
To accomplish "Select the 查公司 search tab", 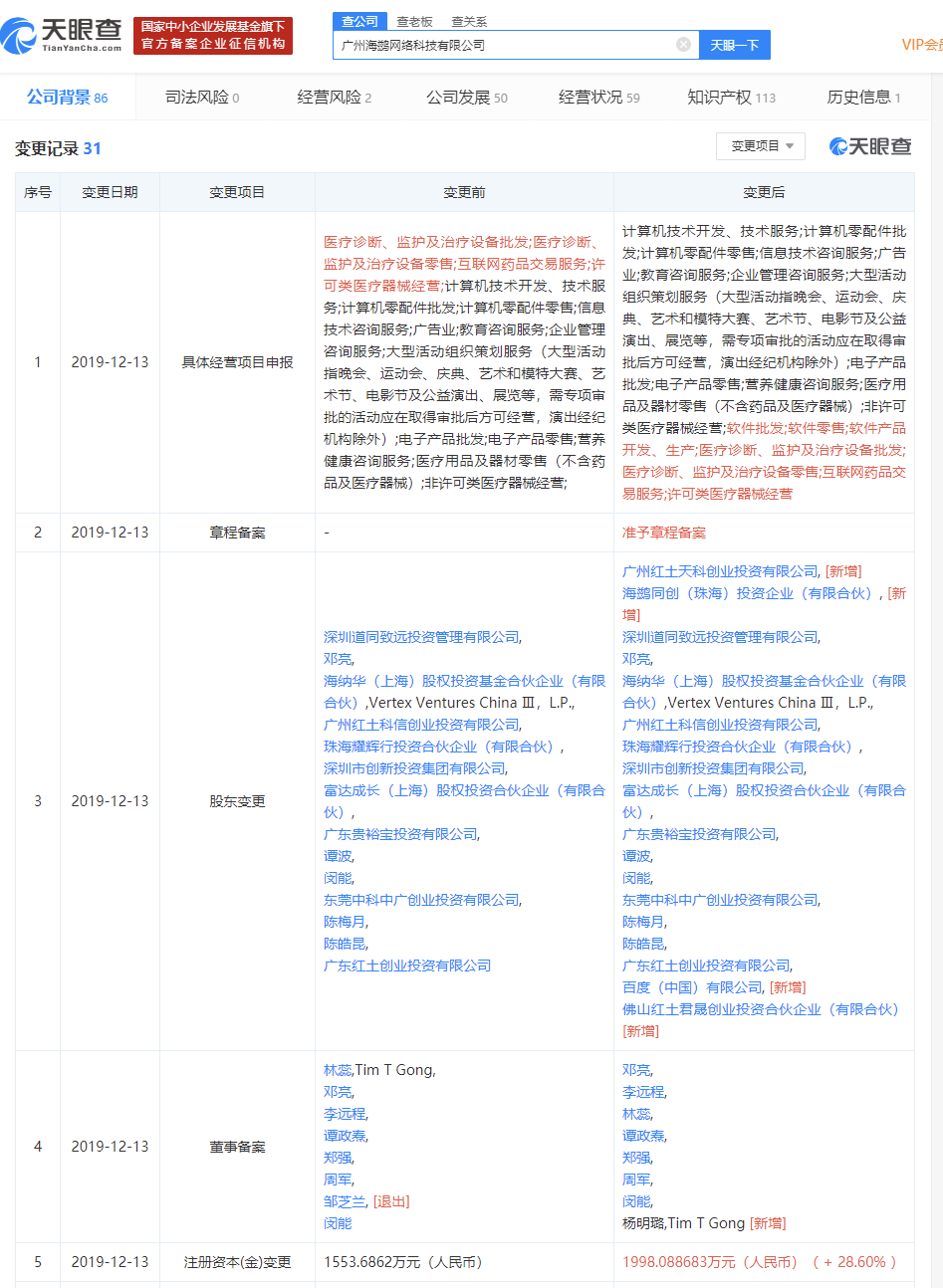I will (358, 21).
